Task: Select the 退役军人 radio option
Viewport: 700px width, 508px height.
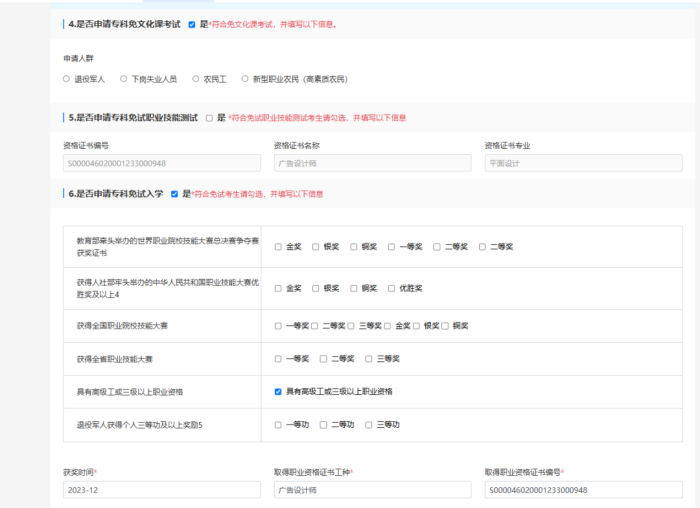Action: (x=67, y=79)
